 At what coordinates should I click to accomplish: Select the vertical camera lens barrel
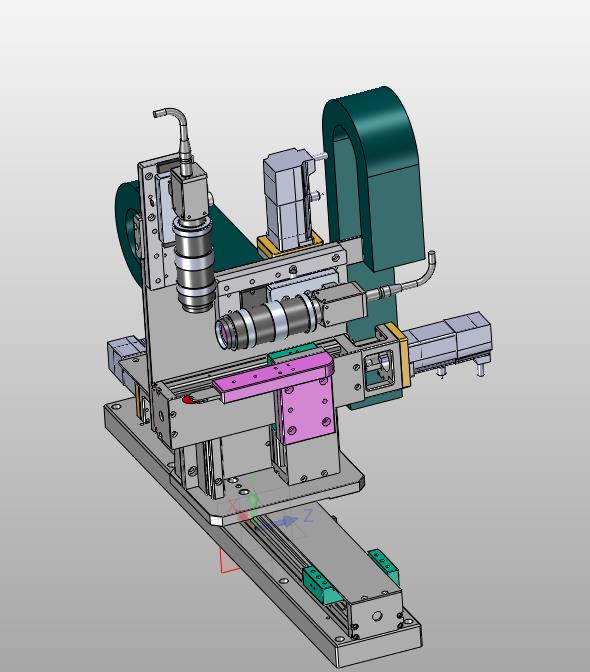pos(194,264)
